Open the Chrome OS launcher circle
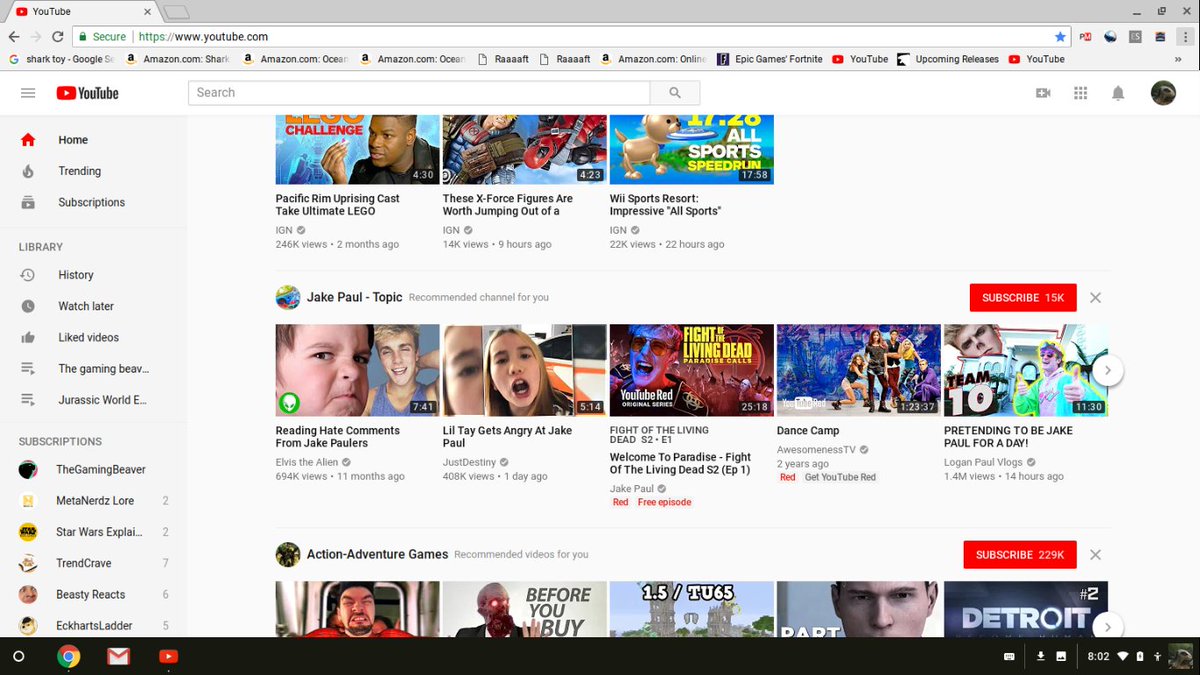1200x675 pixels. coord(18,657)
